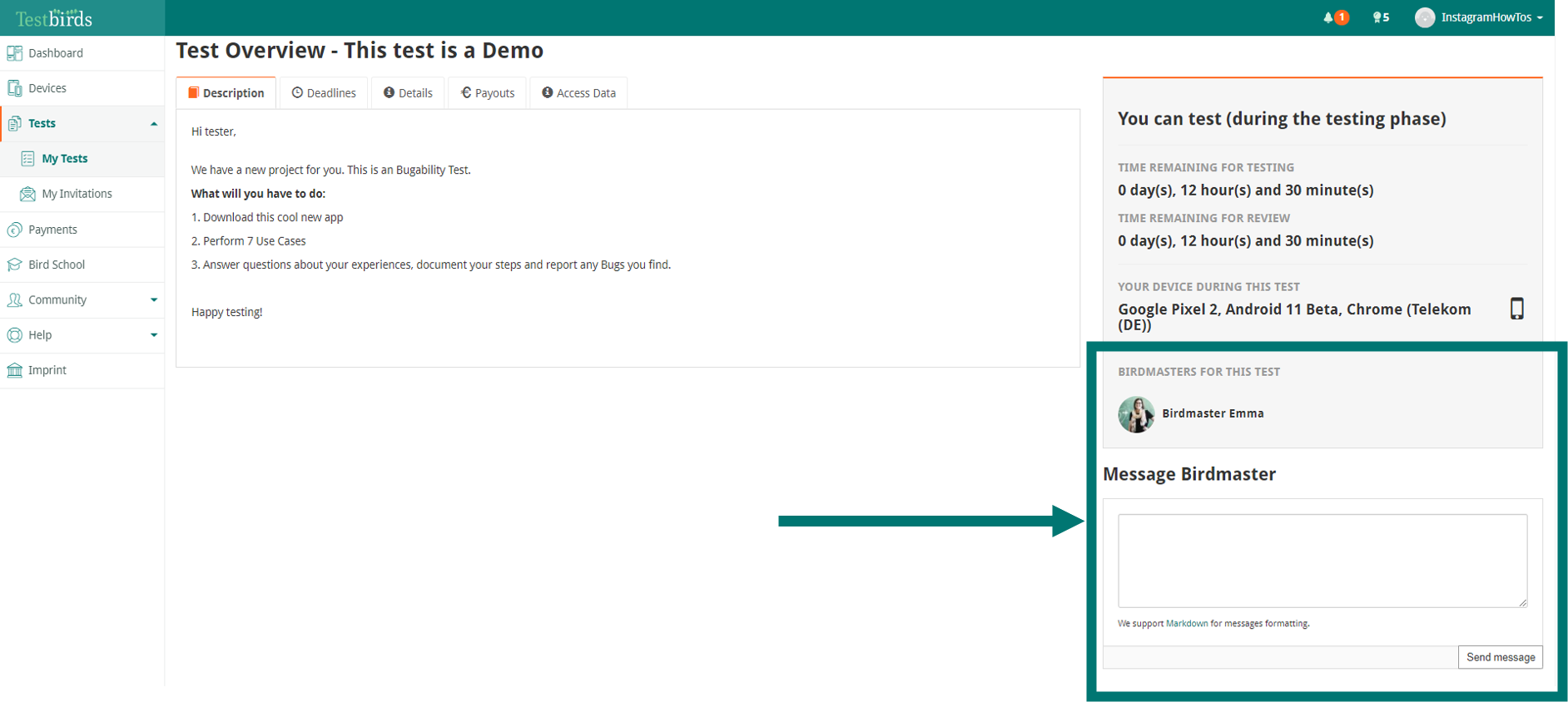Click the Dashboard sidebar icon
The image size is (1568, 702).
pos(14,53)
